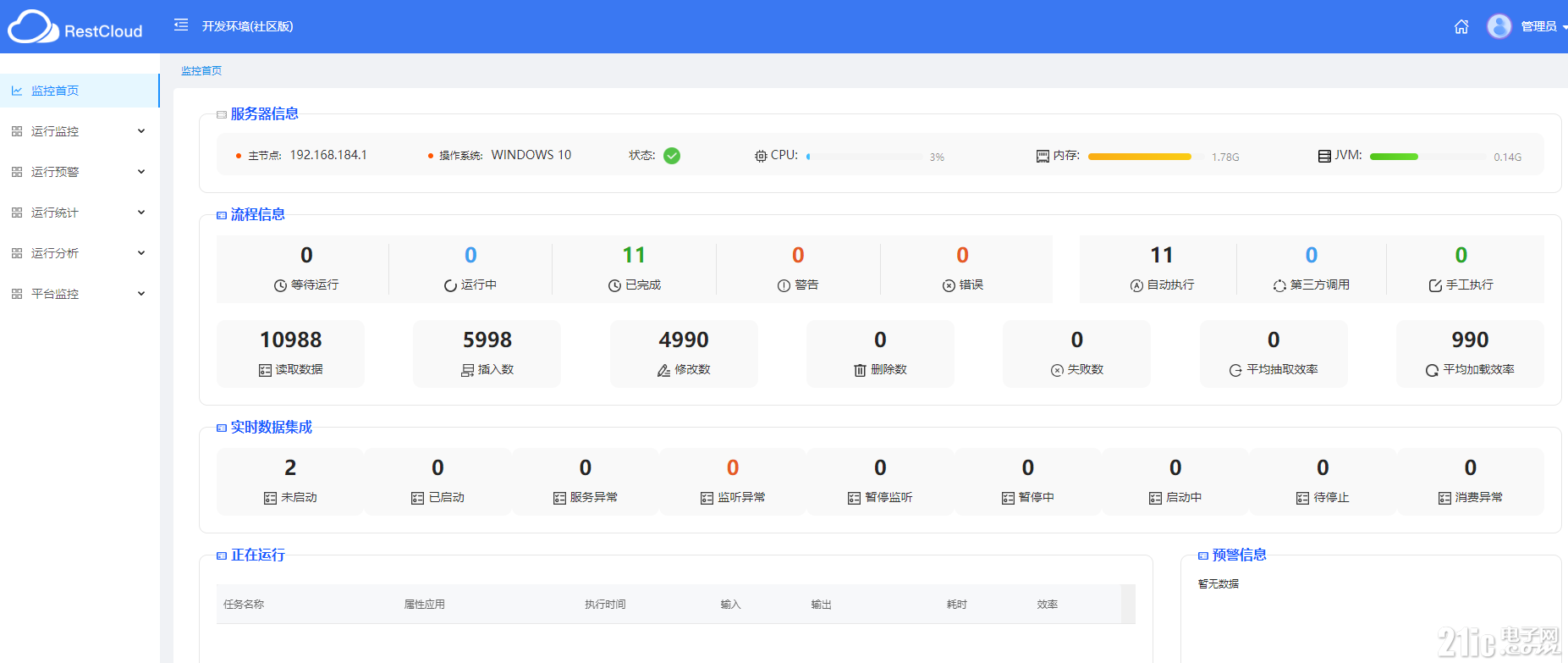Click the 已完成 count of 11
This screenshot has height=663, width=1568.
(x=634, y=255)
